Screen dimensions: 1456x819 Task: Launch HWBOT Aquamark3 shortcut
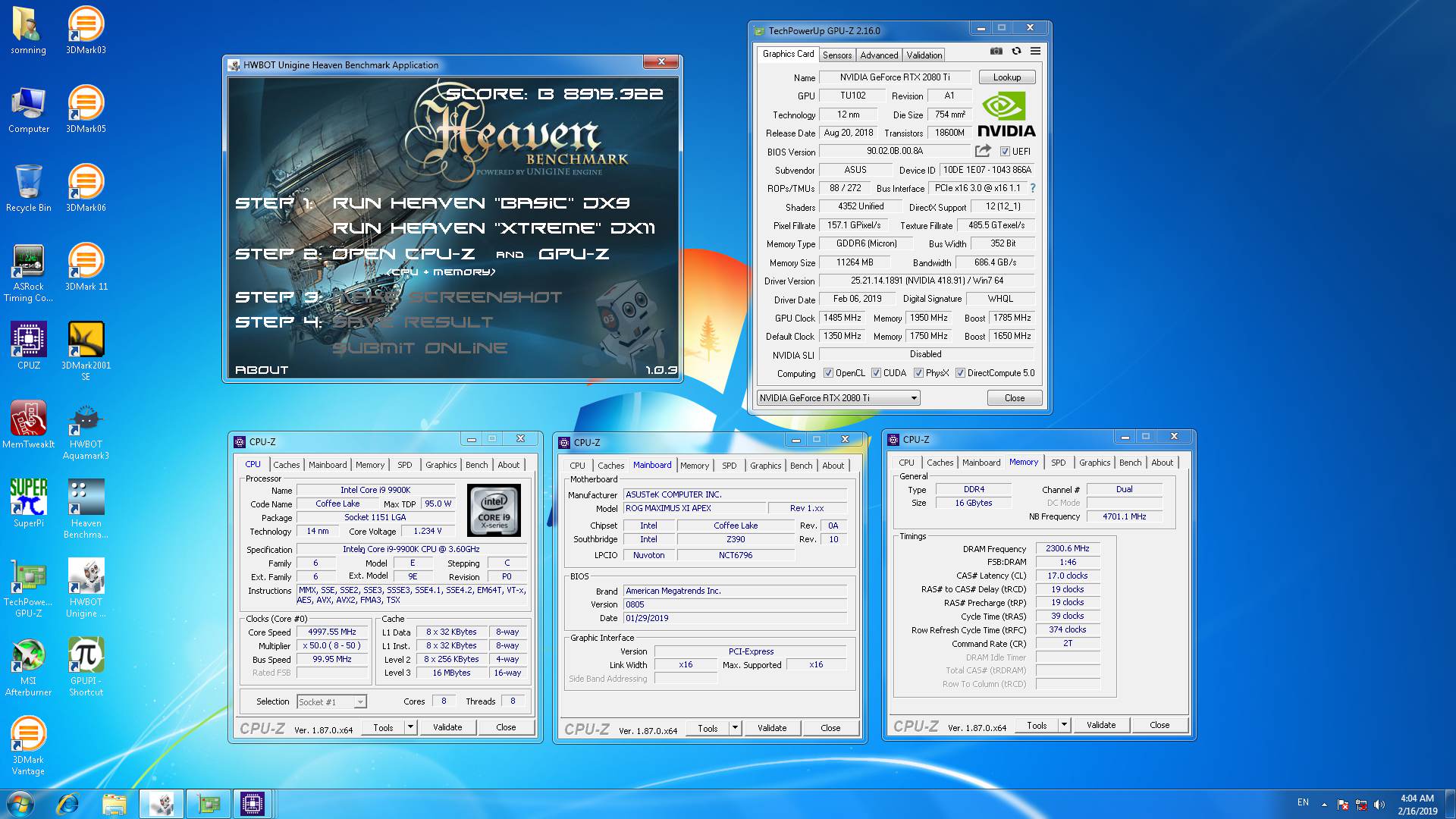click(x=86, y=431)
